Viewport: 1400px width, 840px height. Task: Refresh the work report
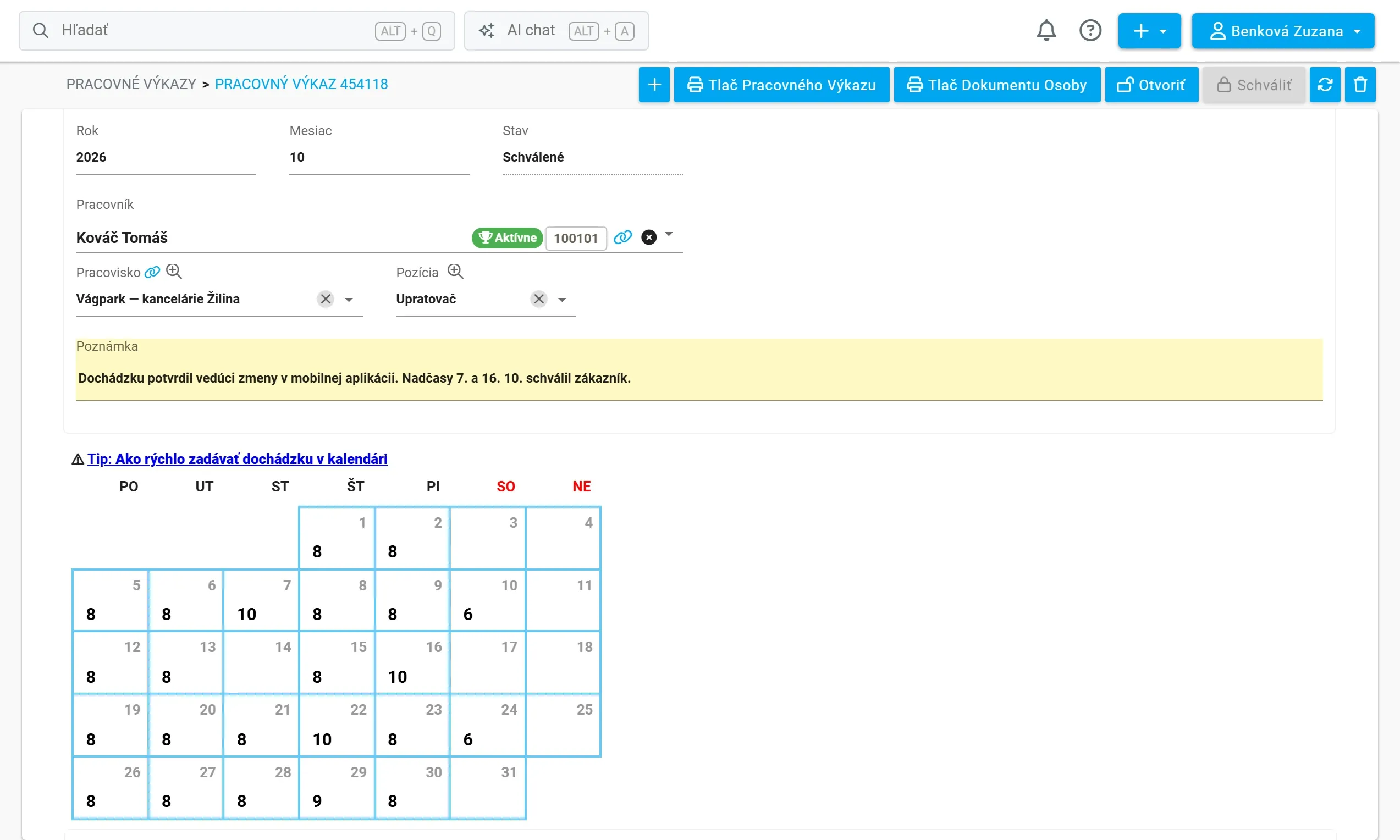(x=1325, y=85)
